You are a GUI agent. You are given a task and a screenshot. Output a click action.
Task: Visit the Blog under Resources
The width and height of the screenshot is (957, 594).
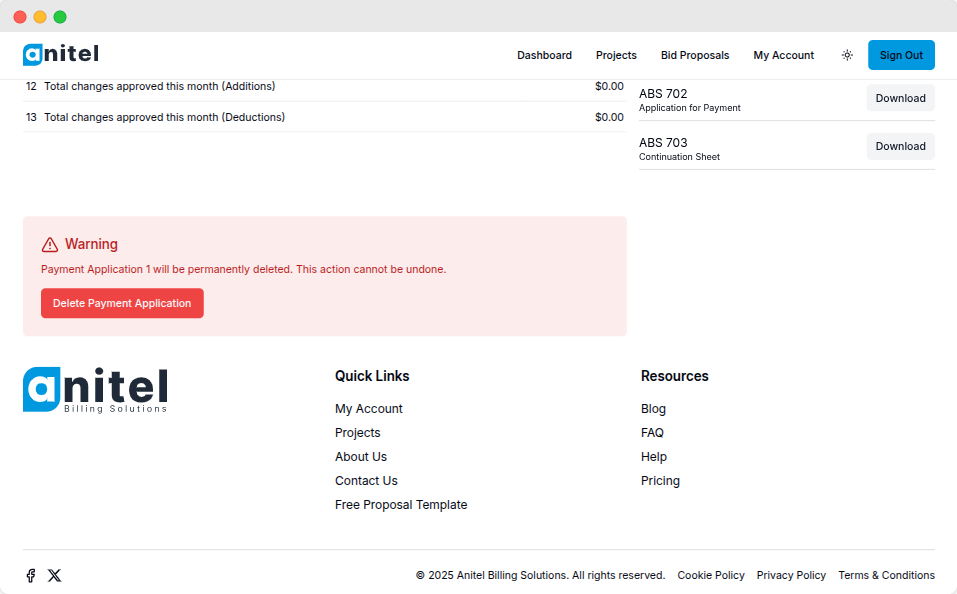click(x=653, y=408)
